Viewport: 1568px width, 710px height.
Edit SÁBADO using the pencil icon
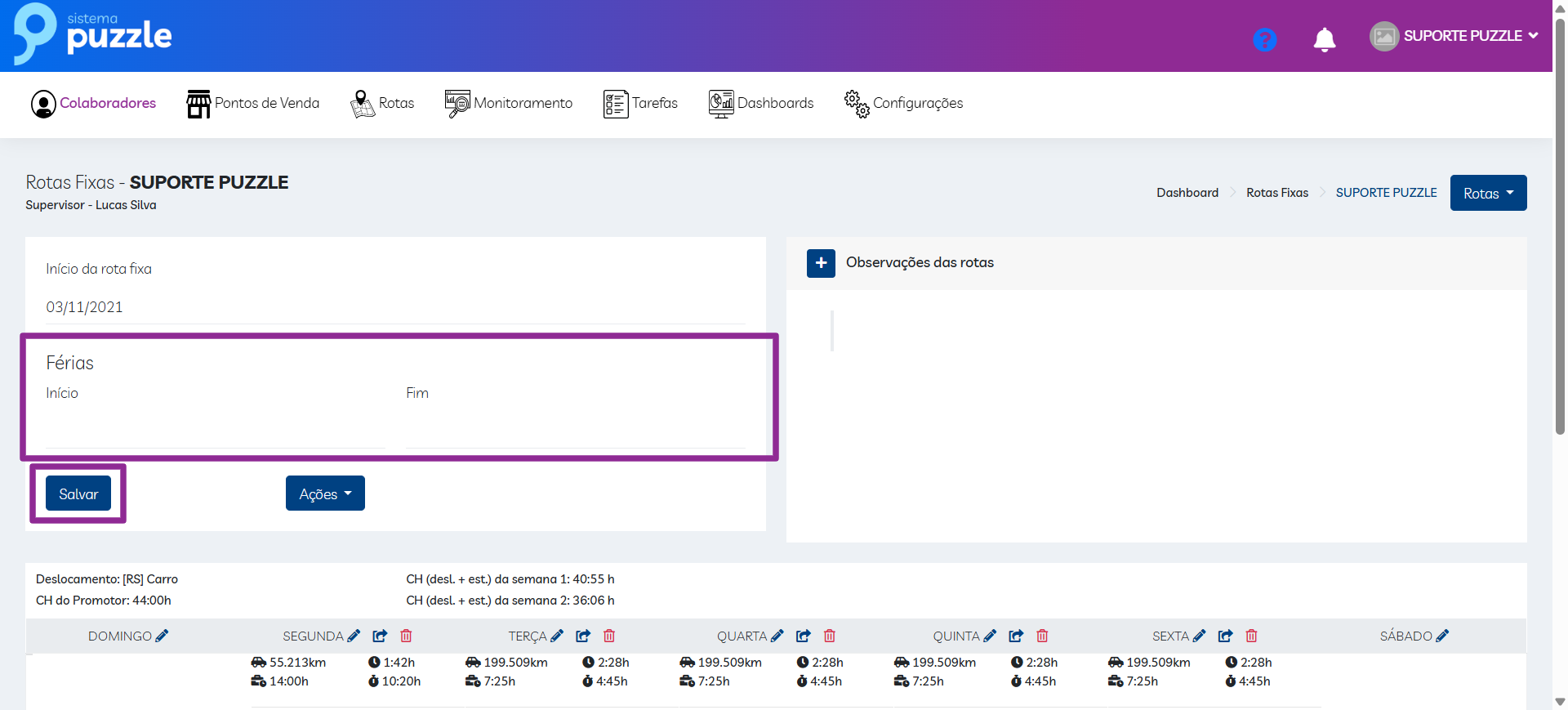click(x=1442, y=636)
